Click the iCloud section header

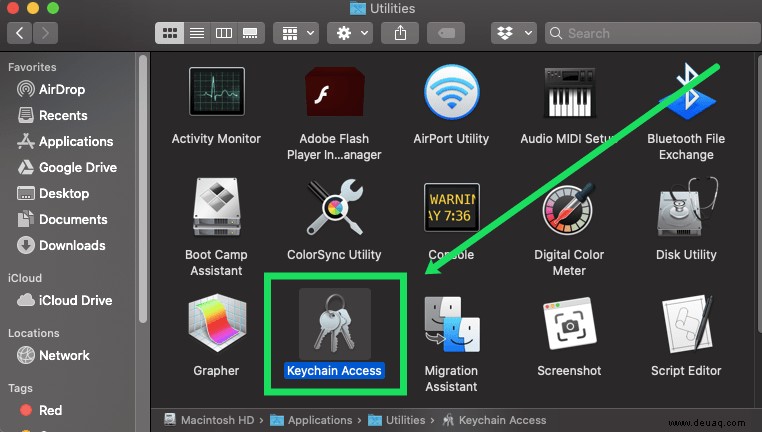tap(25, 278)
